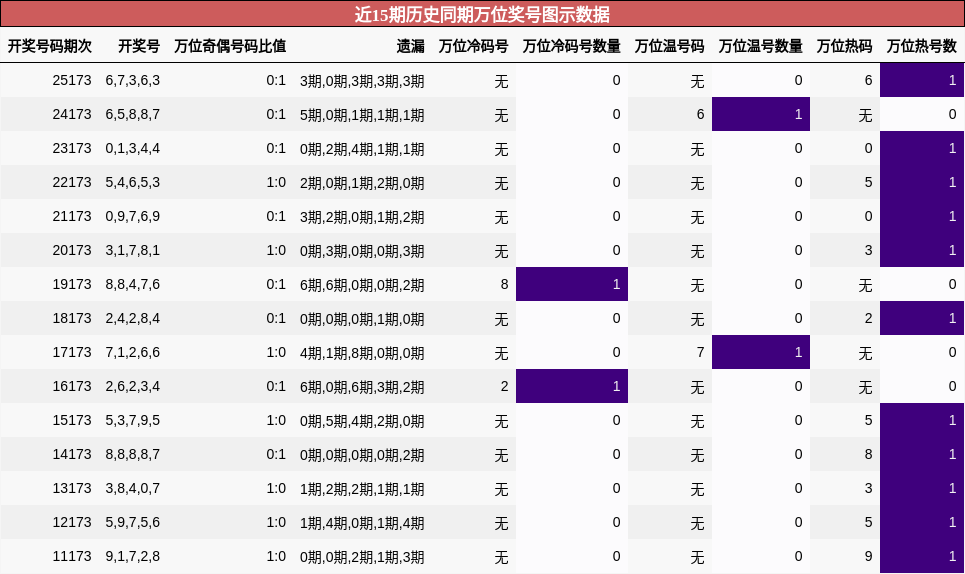Click purple cold-count cell in row 16173
The image size is (965, 574).
click(572, 386)
